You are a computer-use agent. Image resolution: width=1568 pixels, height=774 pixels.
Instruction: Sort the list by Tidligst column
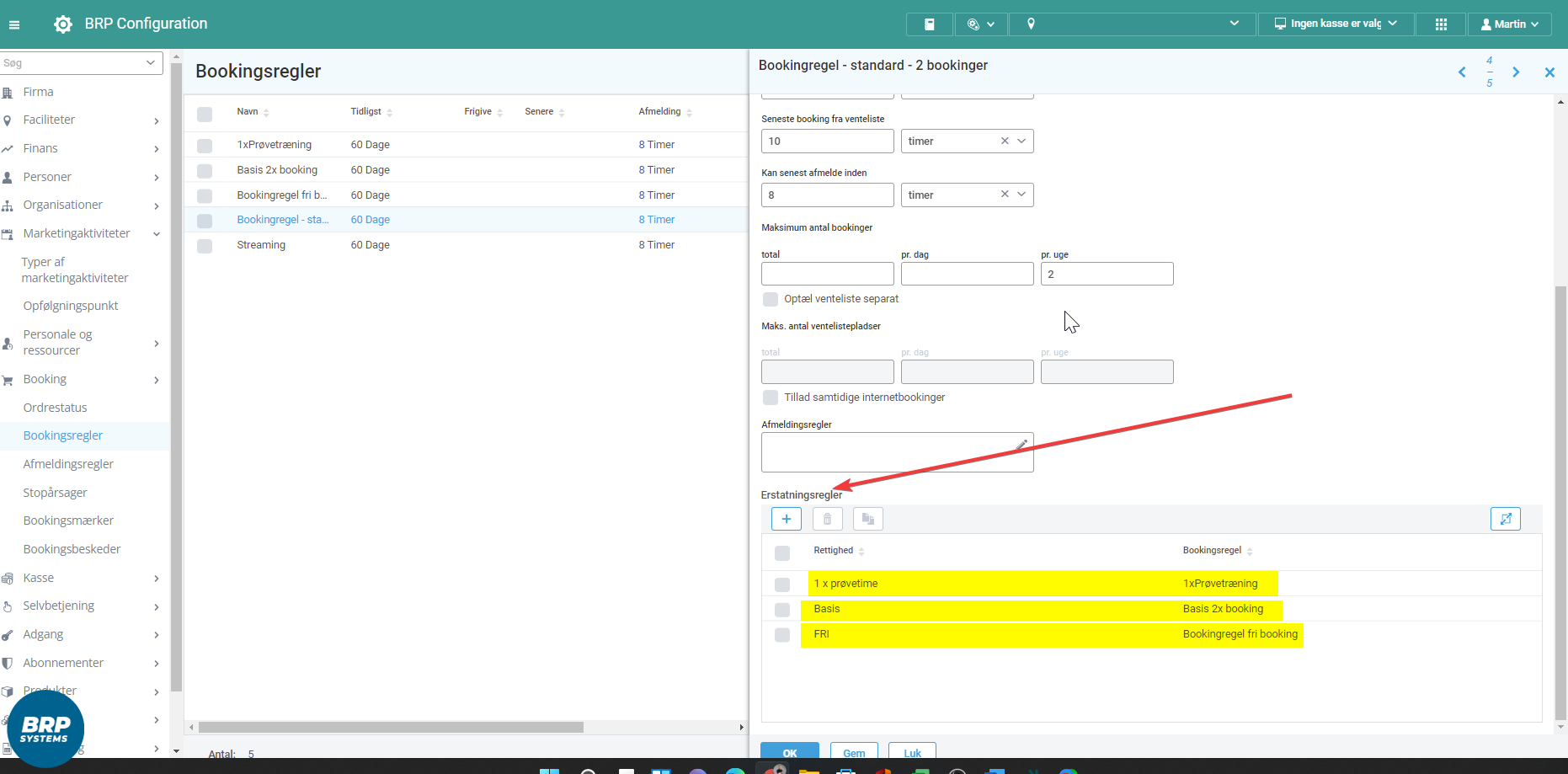click(x=371, y=112)
